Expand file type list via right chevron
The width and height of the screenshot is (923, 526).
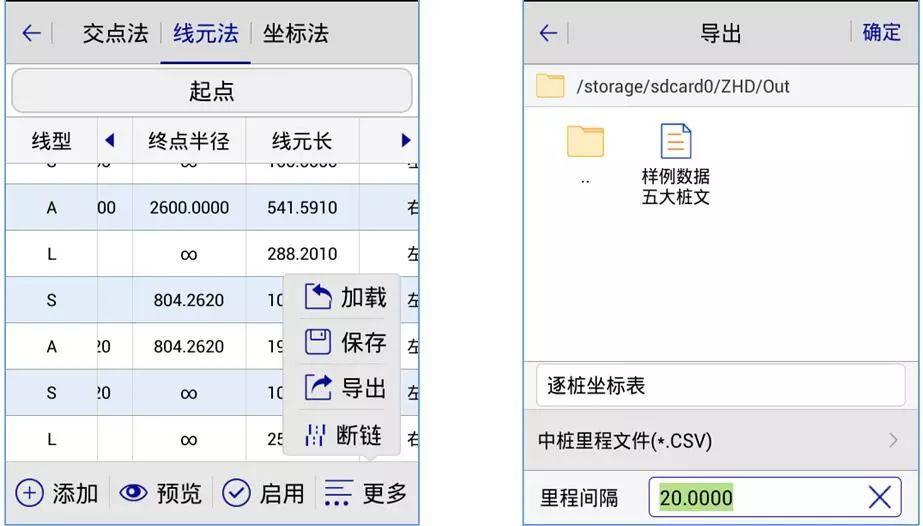click(x=894, y=440)
